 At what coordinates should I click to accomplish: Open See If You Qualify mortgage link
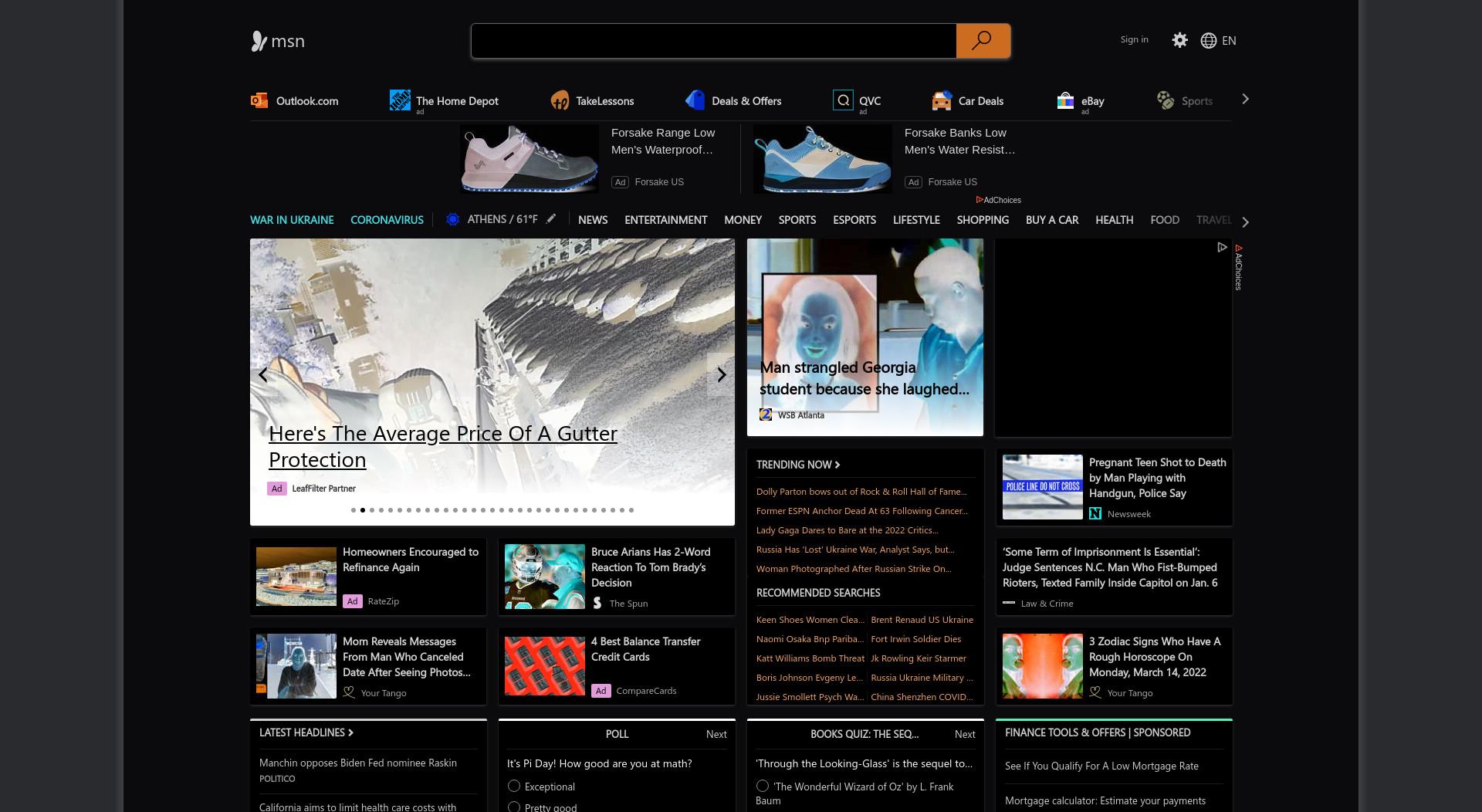[1101, 766]
